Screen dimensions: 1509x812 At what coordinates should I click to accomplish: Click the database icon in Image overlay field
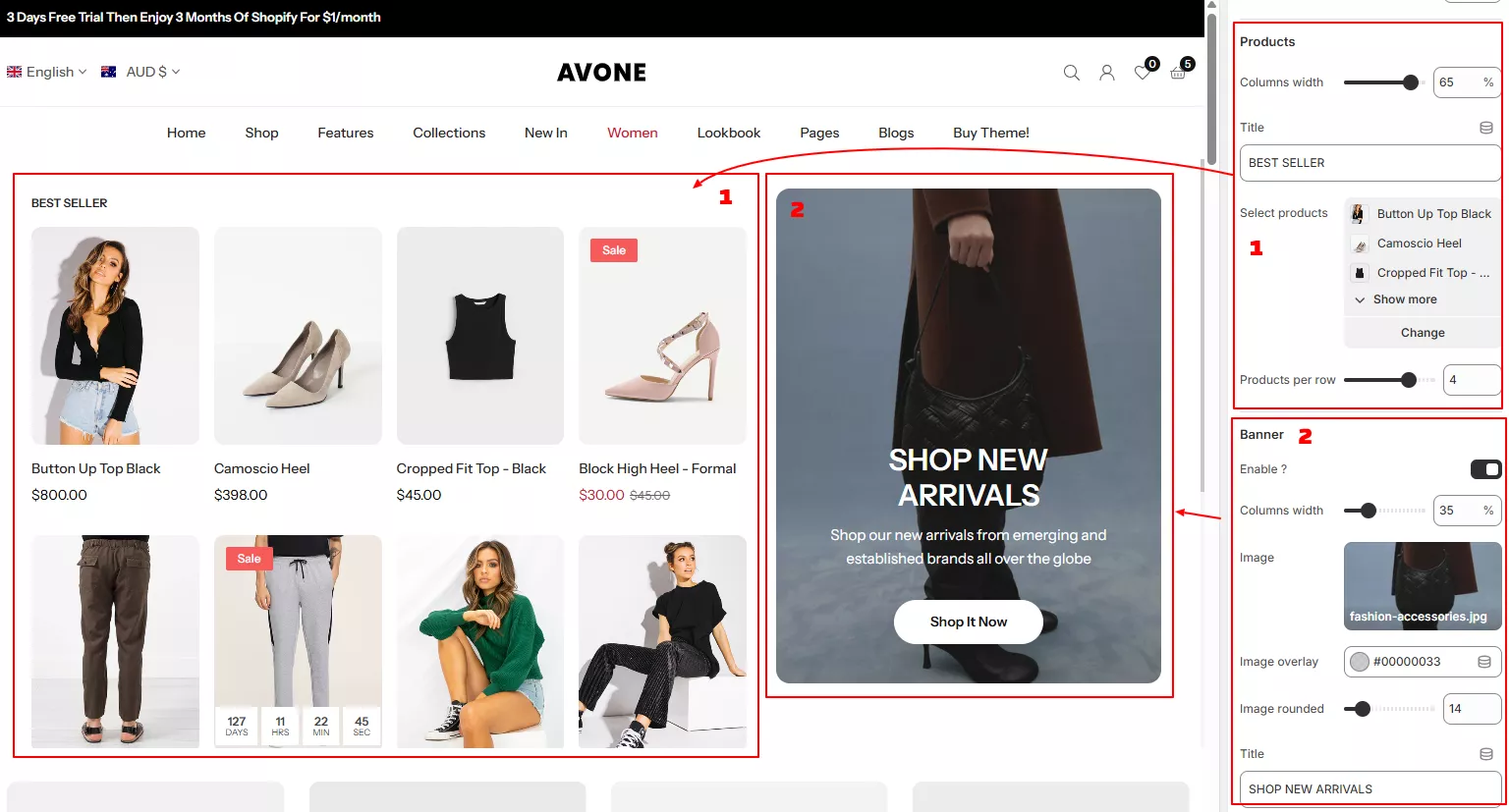(1484, 662)
